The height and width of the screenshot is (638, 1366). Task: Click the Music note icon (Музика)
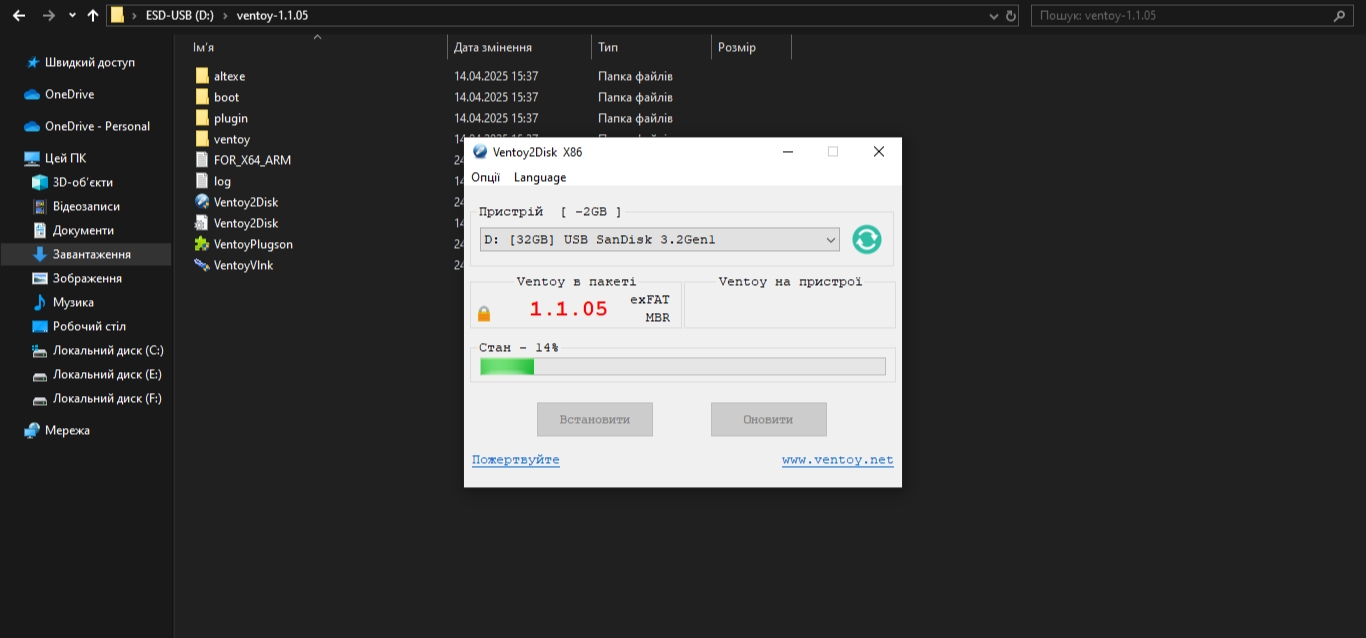[40, 302]
